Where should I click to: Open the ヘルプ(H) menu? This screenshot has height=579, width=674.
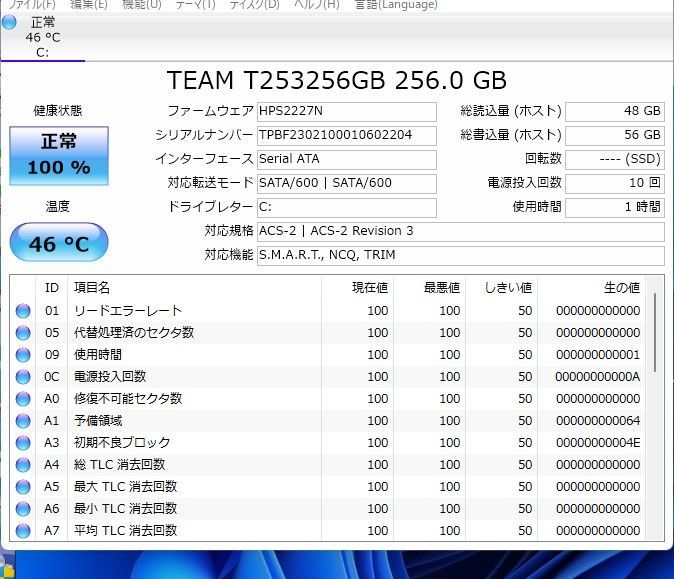click(x=317, y=5)
